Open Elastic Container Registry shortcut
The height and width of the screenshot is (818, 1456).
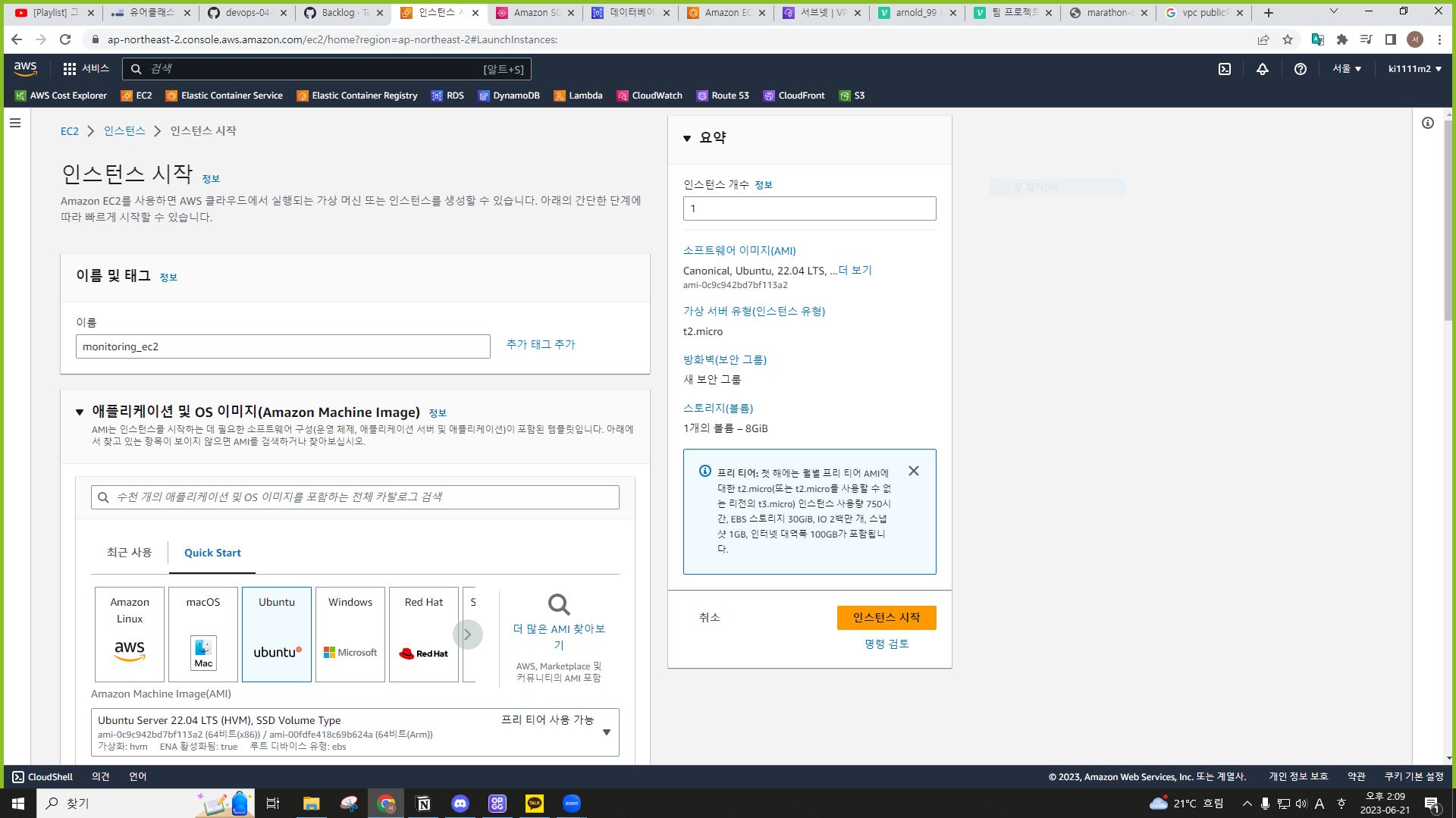[x=357, y=96]
